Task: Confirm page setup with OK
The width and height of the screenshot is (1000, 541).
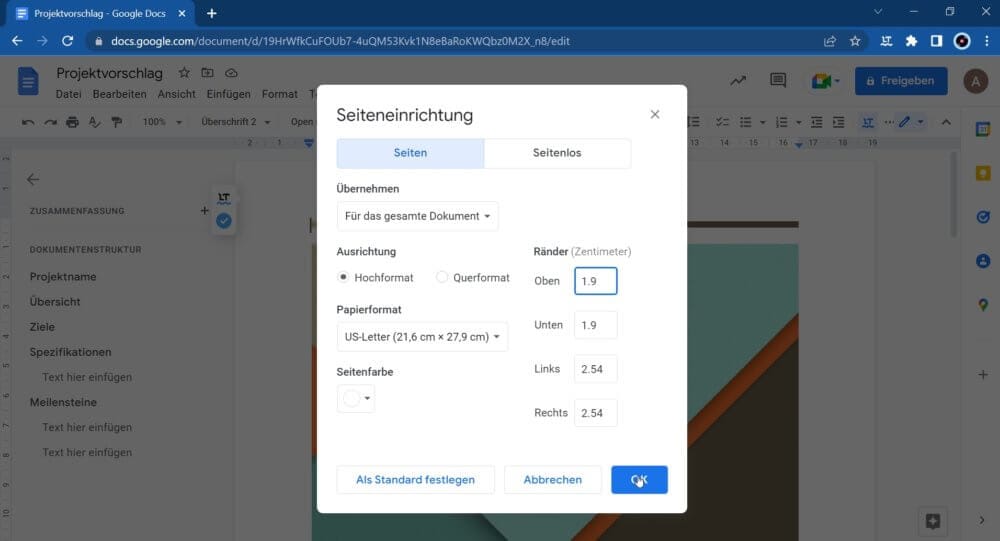Action: (x=639, y=480)
